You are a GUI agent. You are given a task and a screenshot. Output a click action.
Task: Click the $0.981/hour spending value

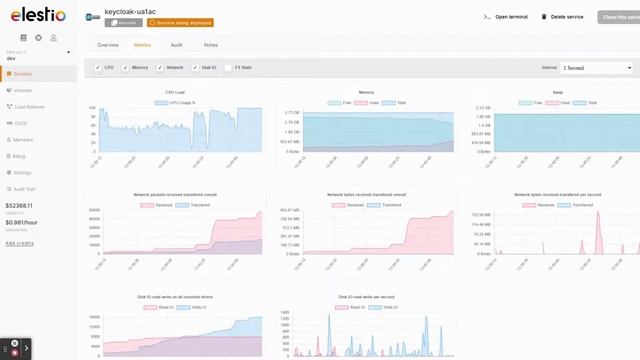coord(21,222)
